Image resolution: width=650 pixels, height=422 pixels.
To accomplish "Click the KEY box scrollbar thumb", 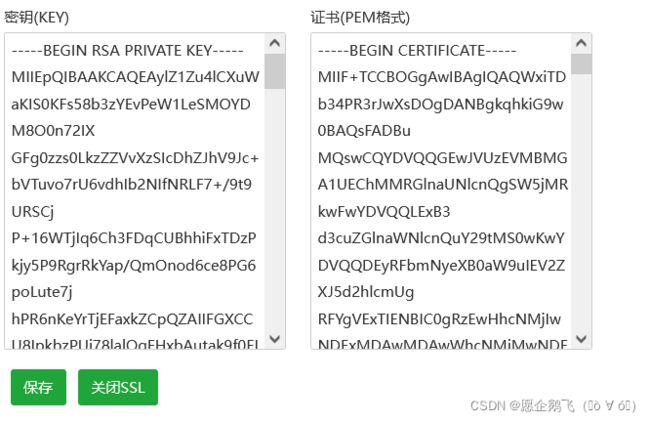I will [275, 71].
